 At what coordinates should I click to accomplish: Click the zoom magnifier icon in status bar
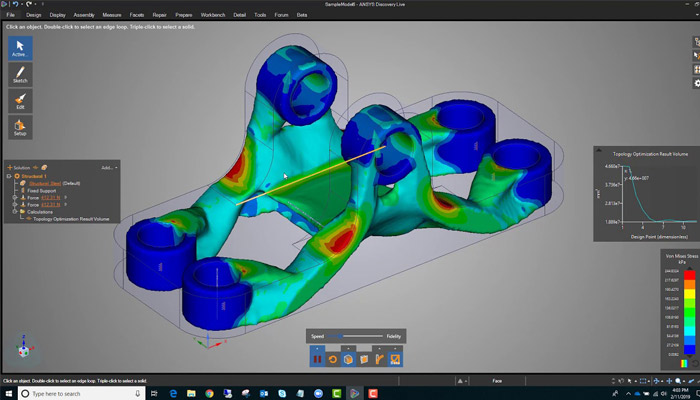pyautogui.click(x=679, y=381)
